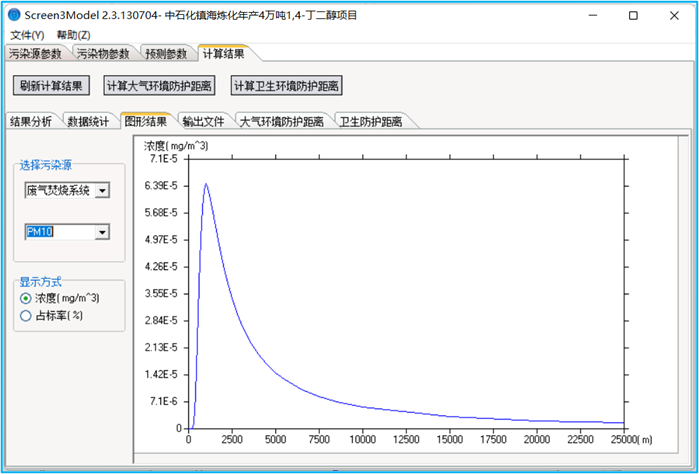Click the PM10 combo box text field
The height and width of the screenshot is (474, 699).
60,232
